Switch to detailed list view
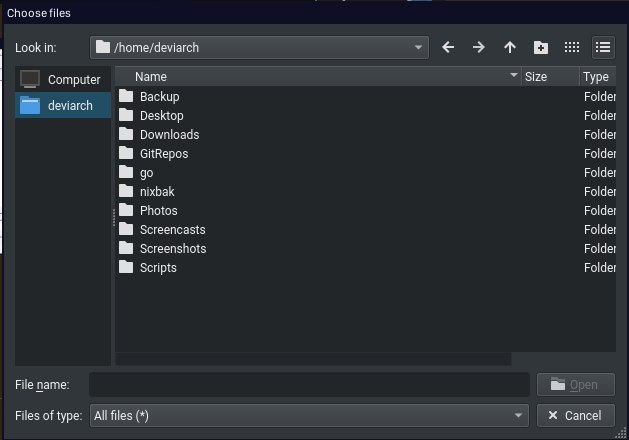This screenshot has width=629, height=440. [x=603, y=47]
